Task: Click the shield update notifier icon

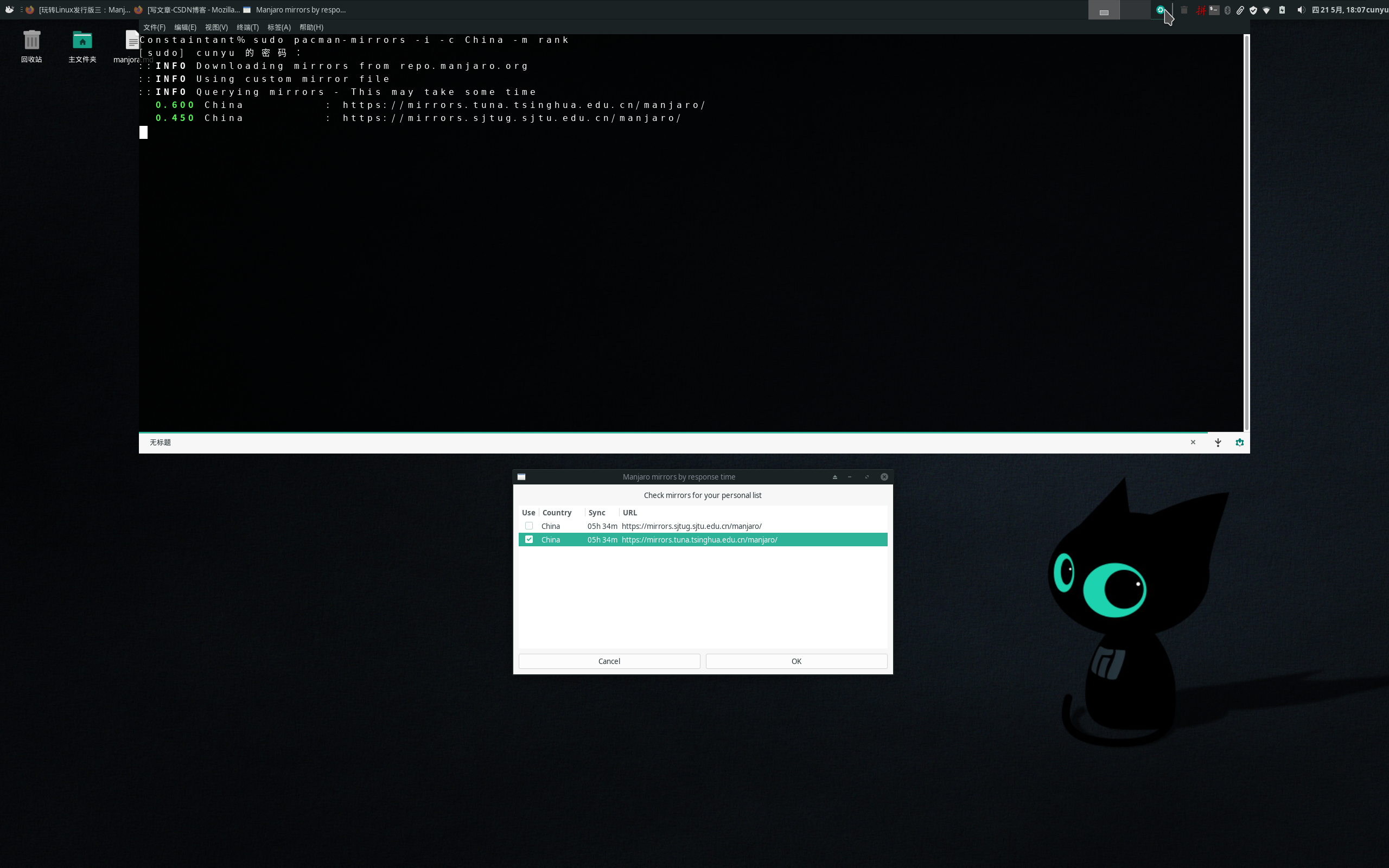Action: point(1253,10)
